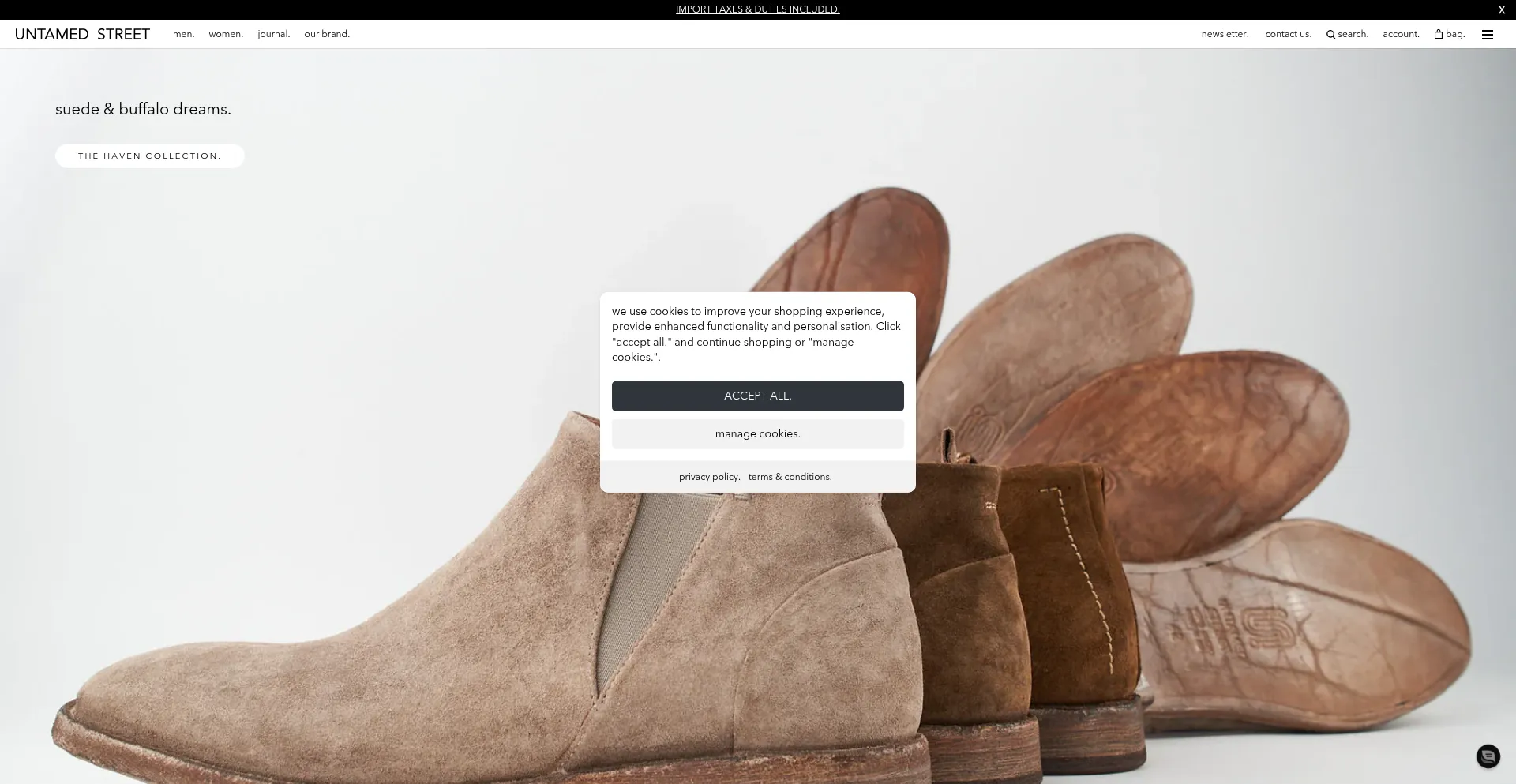Open the privacy policy link
Image resolution: width=1516 pixels, height=784 pixels.
click(x=709, y=477)
